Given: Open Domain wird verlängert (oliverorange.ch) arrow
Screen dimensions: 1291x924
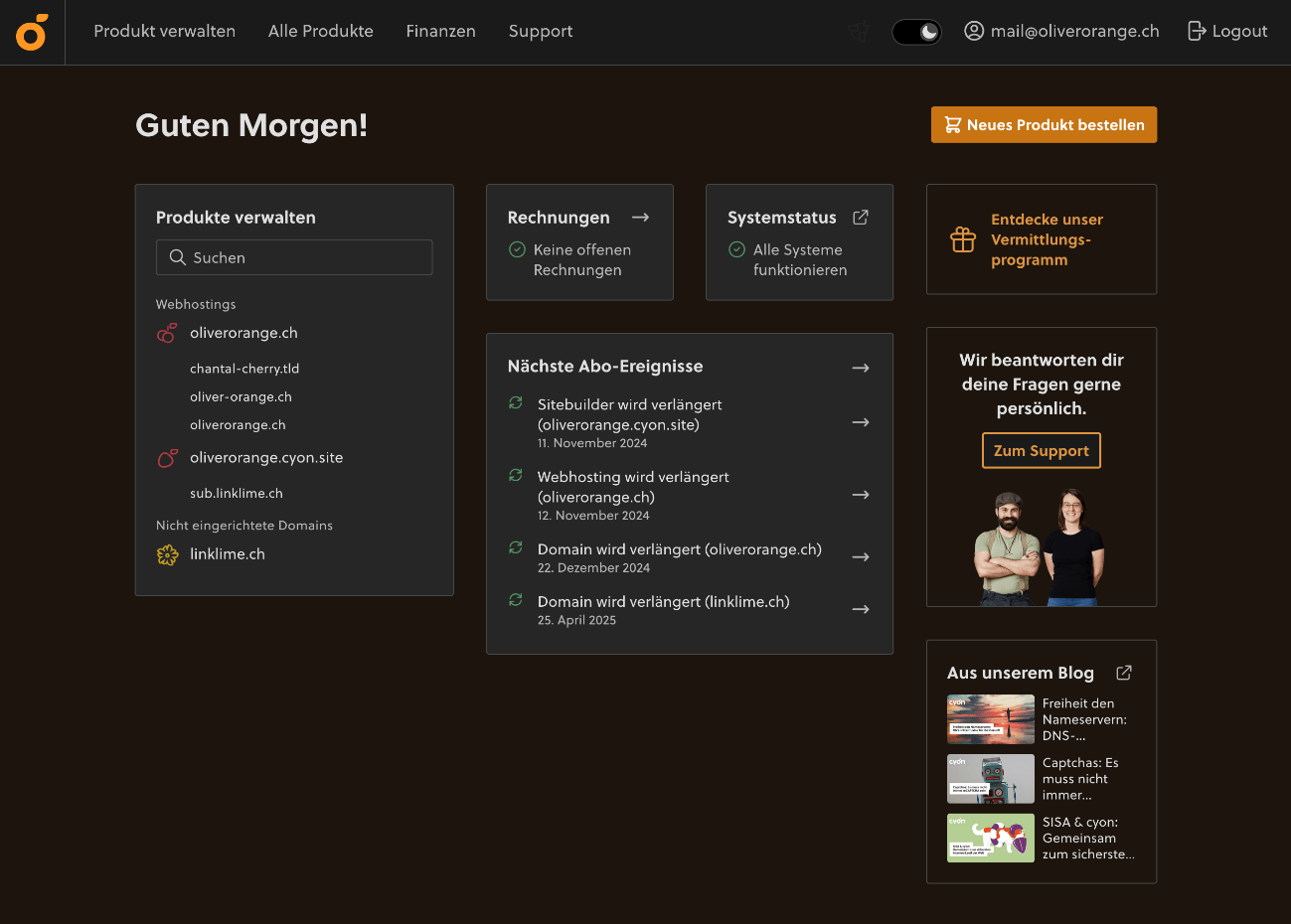Looking at the screenshot, I should [x=861, y=557].
